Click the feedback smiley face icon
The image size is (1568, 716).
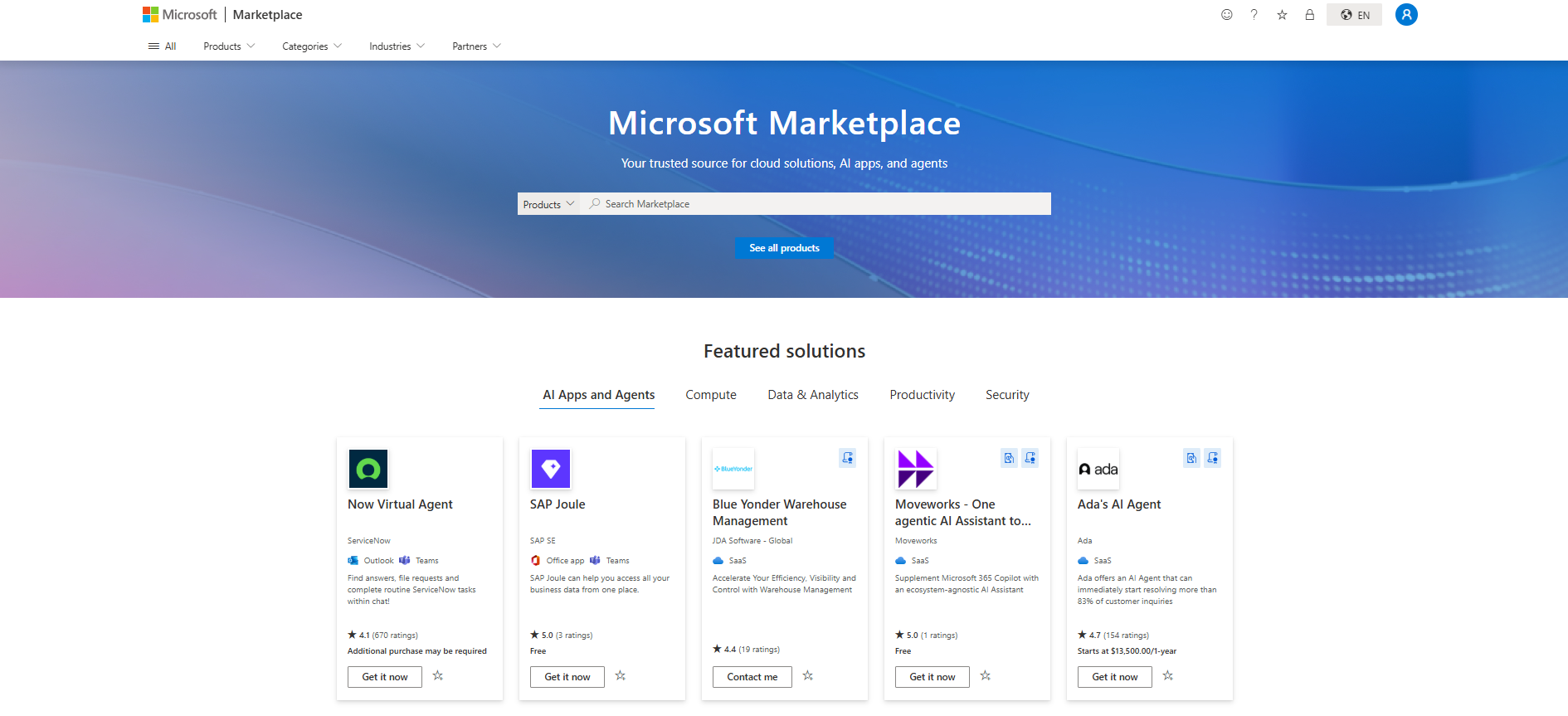pyautogui.click(x=1226, y=15)
